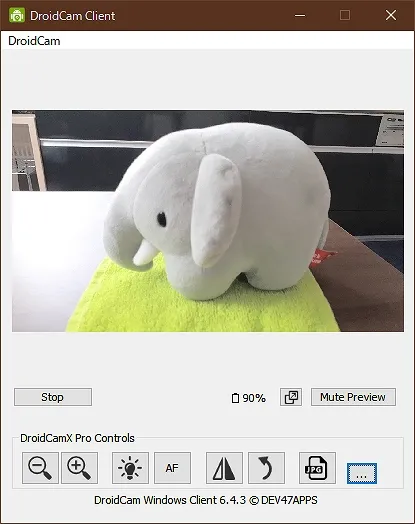Zoom in the camera with the plus magnifier

tap(80, 468)
